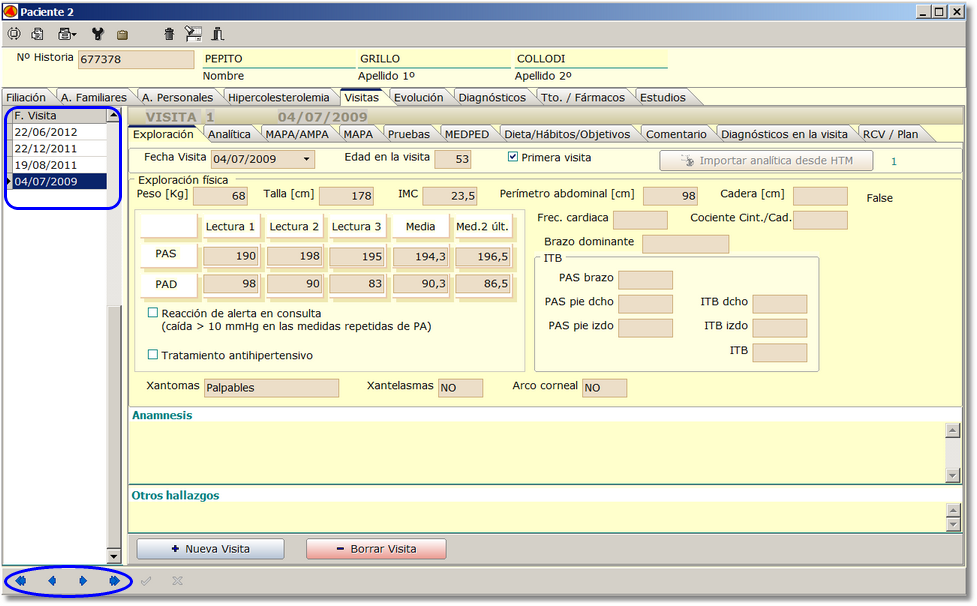
Task: Click the Brazo dominante field
Action: (x=685, y=244)
